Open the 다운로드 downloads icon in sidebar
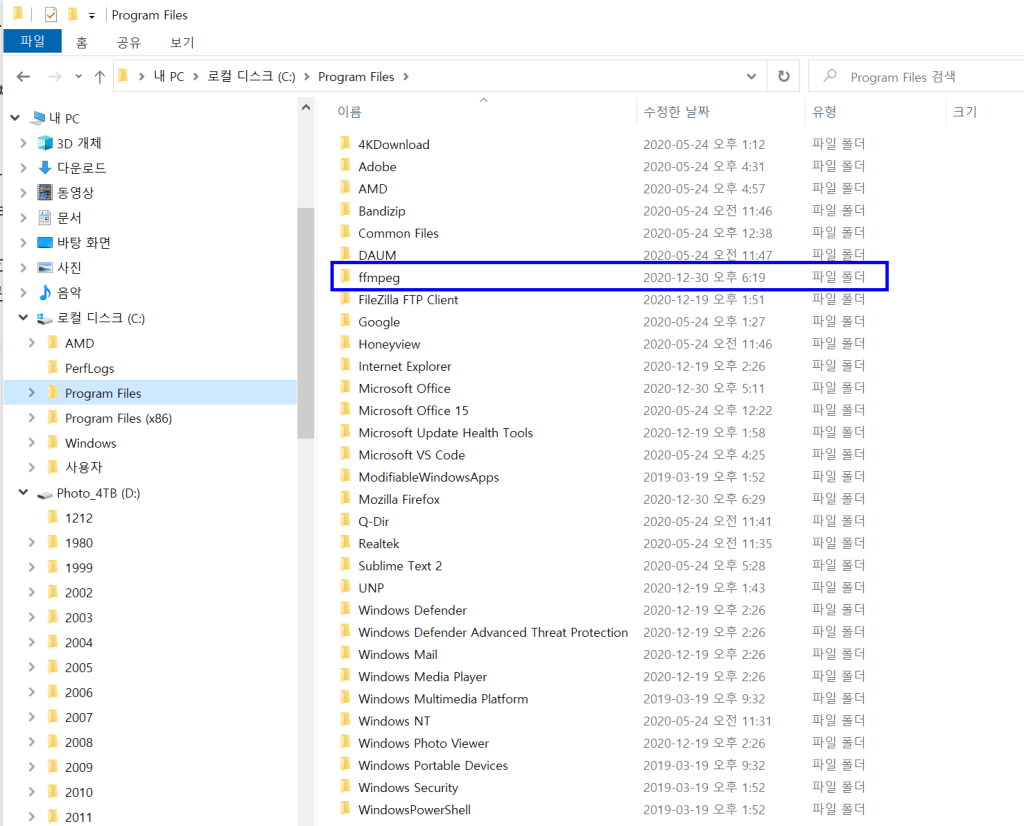The height and width of the screenshot is (826, 1024). [x=45, y=168]
